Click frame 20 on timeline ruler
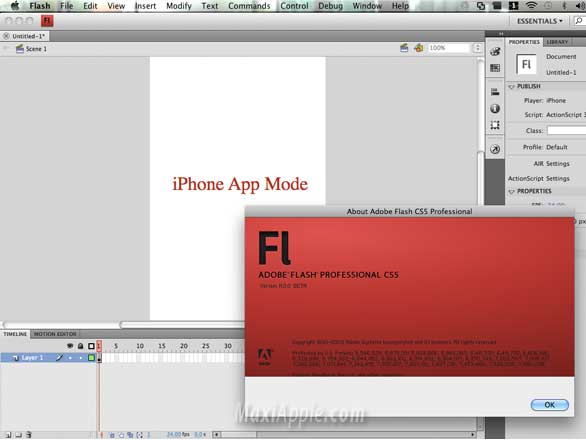586x440 pixels. tap(183, 346)
